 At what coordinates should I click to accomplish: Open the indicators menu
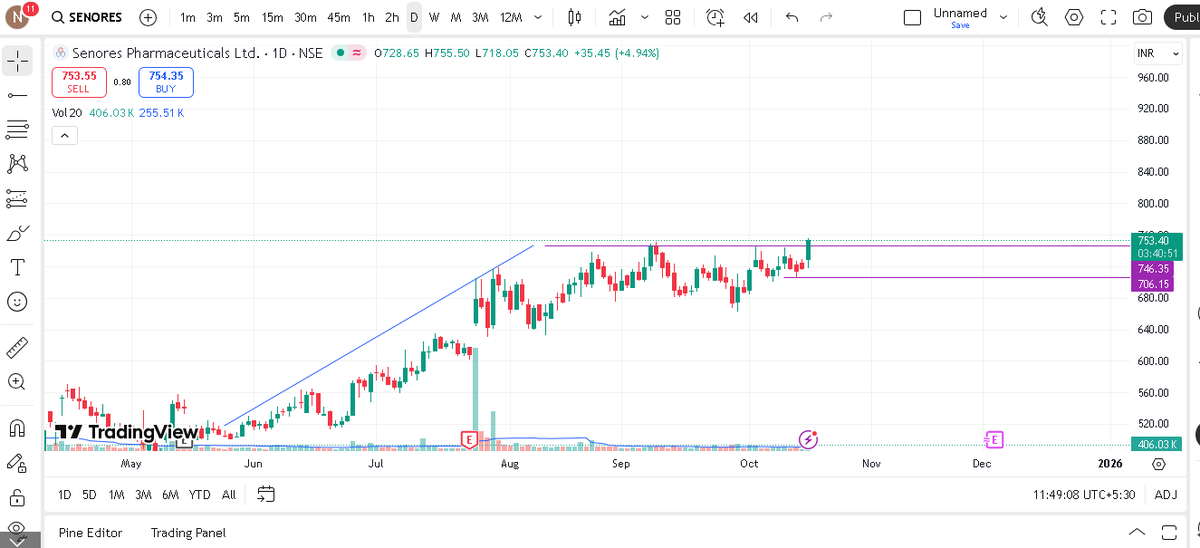pos(617,17)
